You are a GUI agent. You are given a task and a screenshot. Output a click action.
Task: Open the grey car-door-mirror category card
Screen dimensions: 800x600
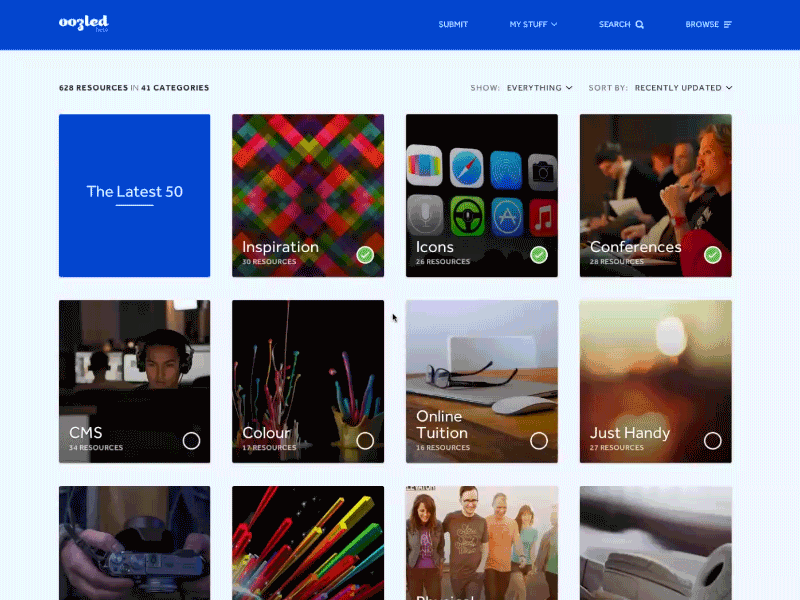[x=656, y=543]
